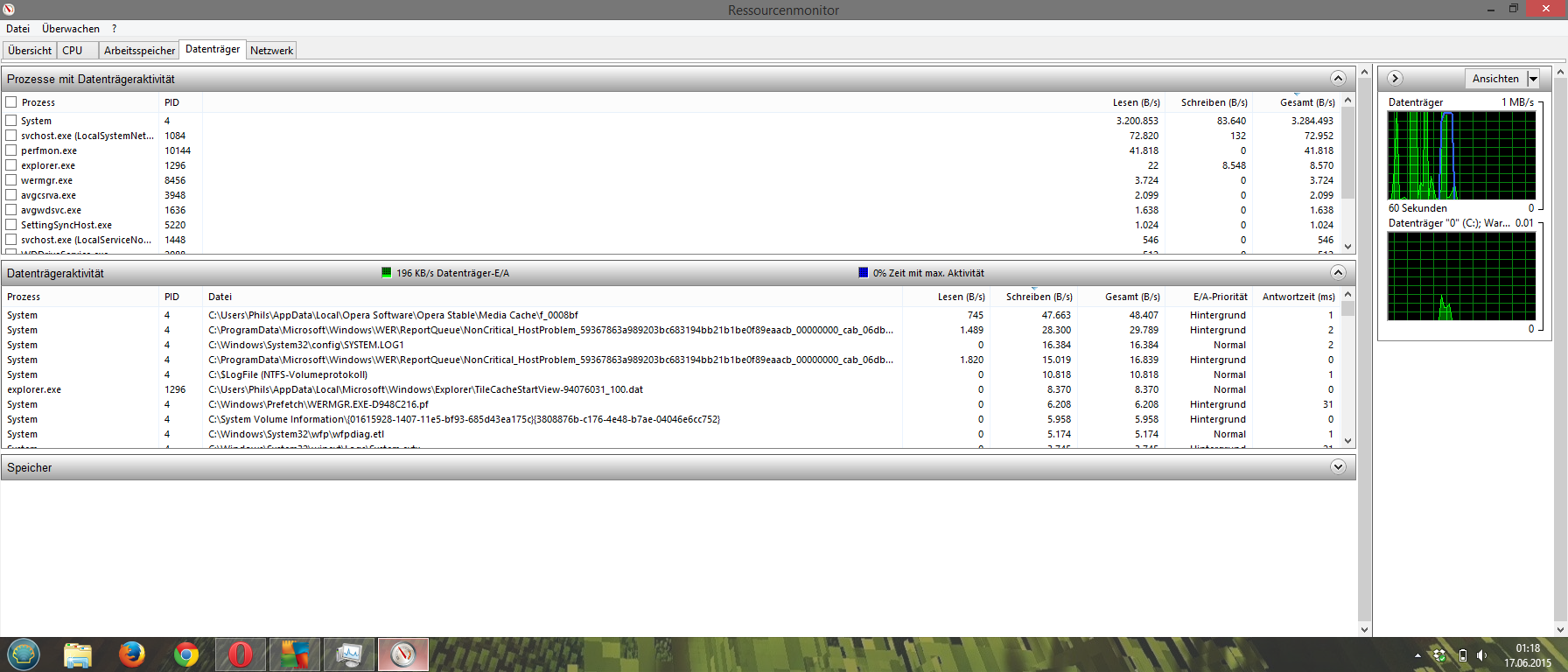Select the Opera Media Cache f_0008bf row
1568x672 pixels.
[671, 315]
